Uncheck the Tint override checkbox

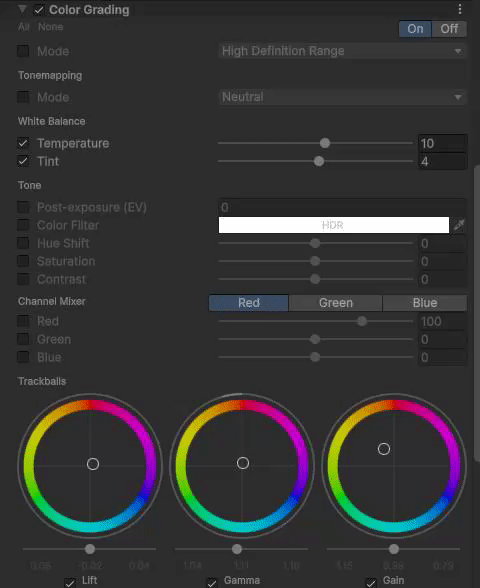click(23, 161)
